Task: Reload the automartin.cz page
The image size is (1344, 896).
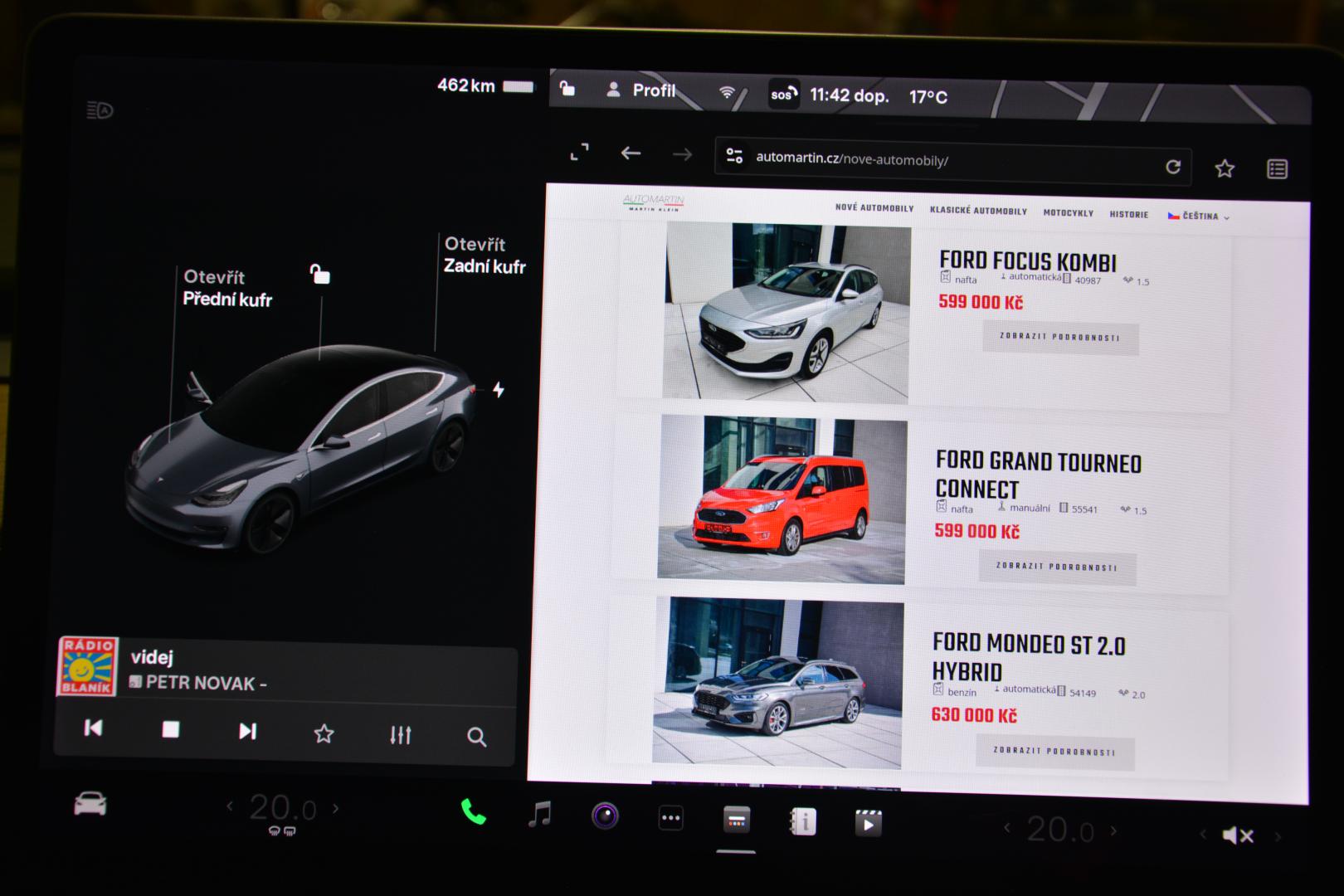Action: pos(1172,168)
